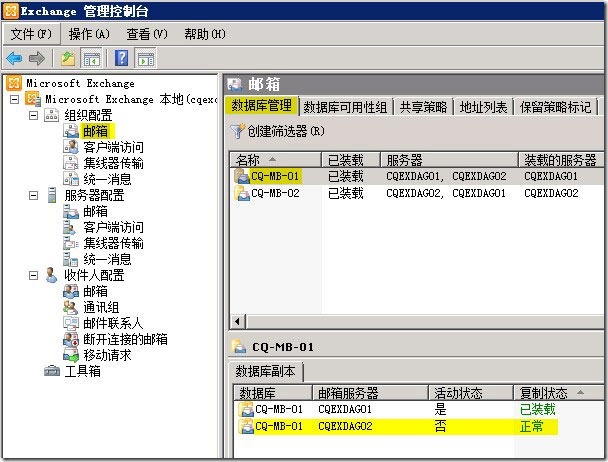
Task: Sort by the 名称 column header
Action: (x=276, y=159)
